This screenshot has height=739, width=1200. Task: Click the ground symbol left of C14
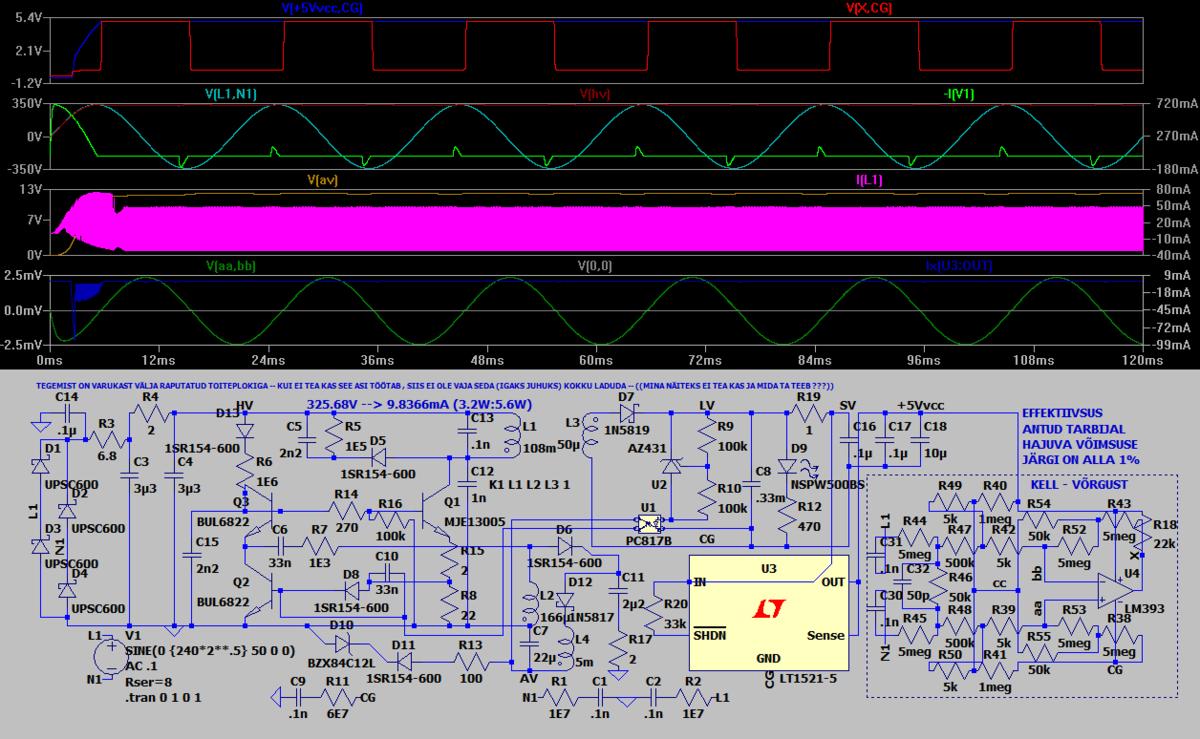tap(39, 424)
